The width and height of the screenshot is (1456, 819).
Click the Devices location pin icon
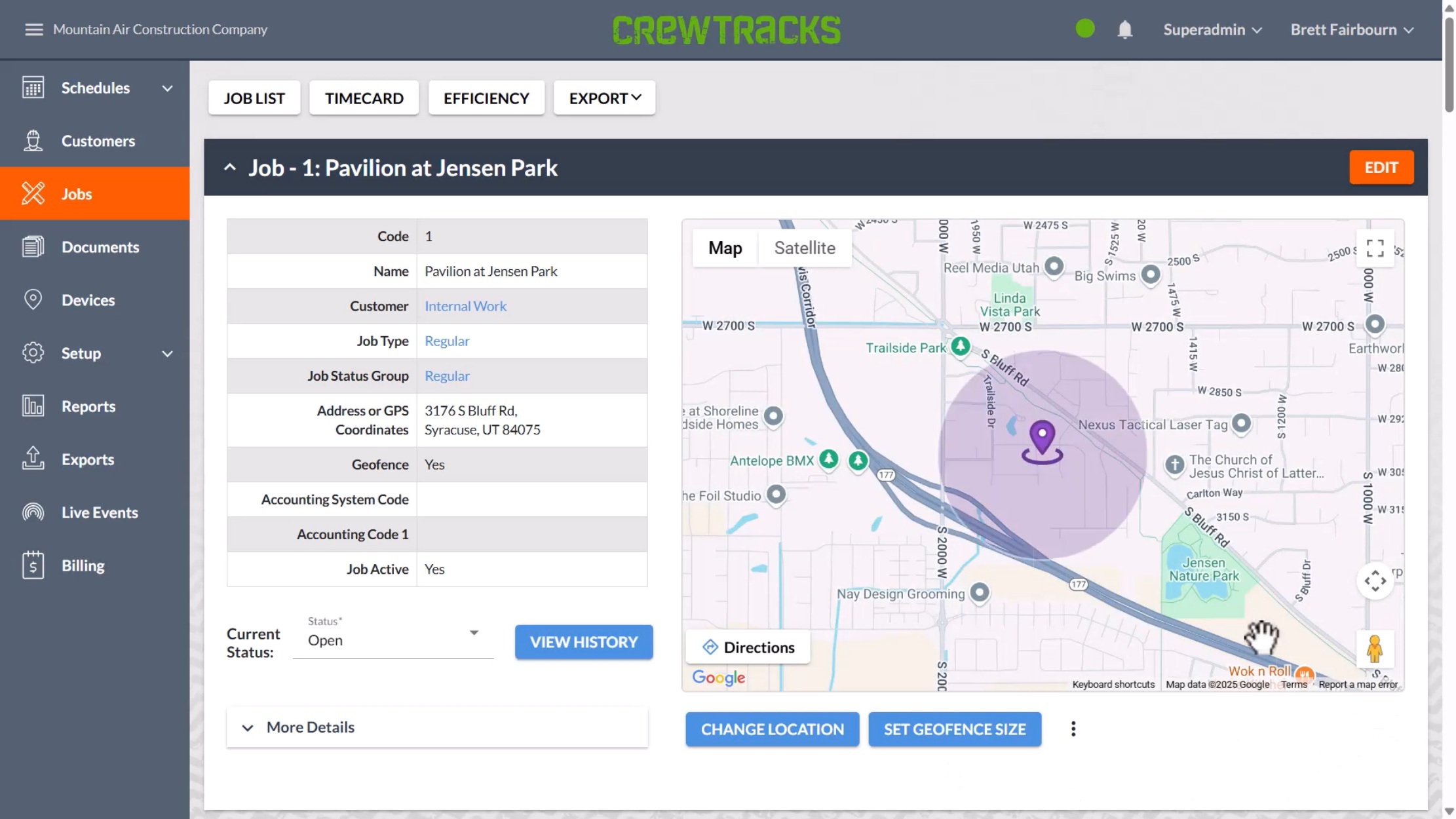(33, 299)
